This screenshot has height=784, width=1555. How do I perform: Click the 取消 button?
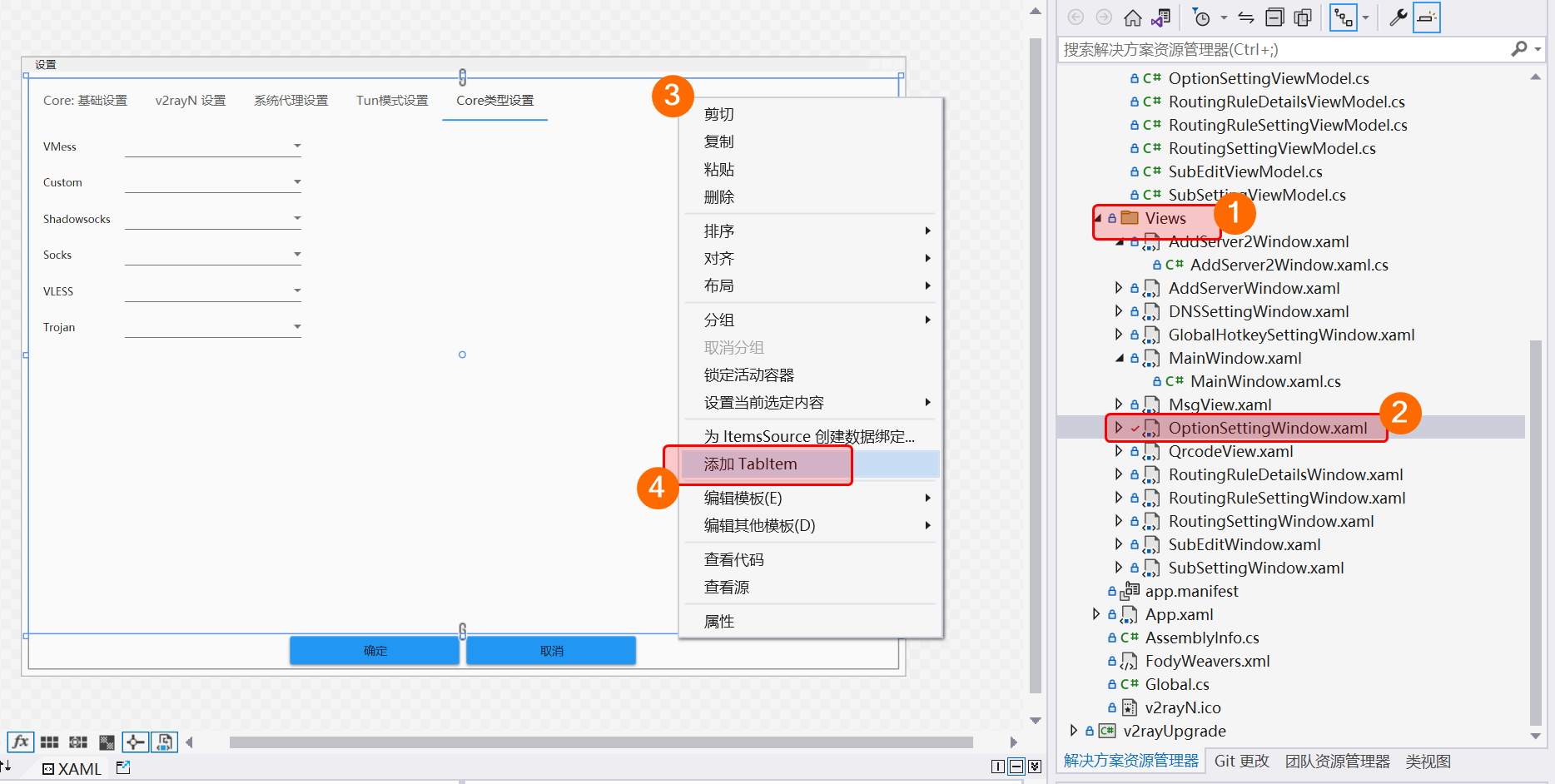pyautogui.click(x=551, y=651)
